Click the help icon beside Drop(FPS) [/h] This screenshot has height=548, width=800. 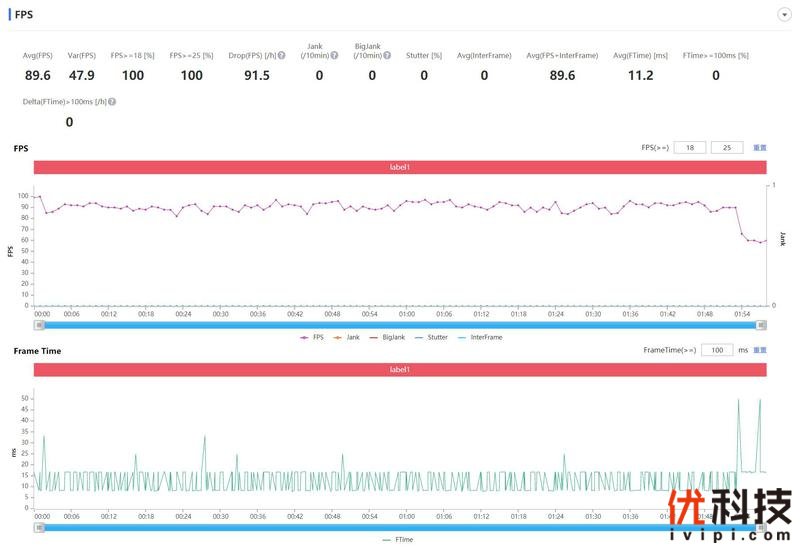[x=281, y=56]
